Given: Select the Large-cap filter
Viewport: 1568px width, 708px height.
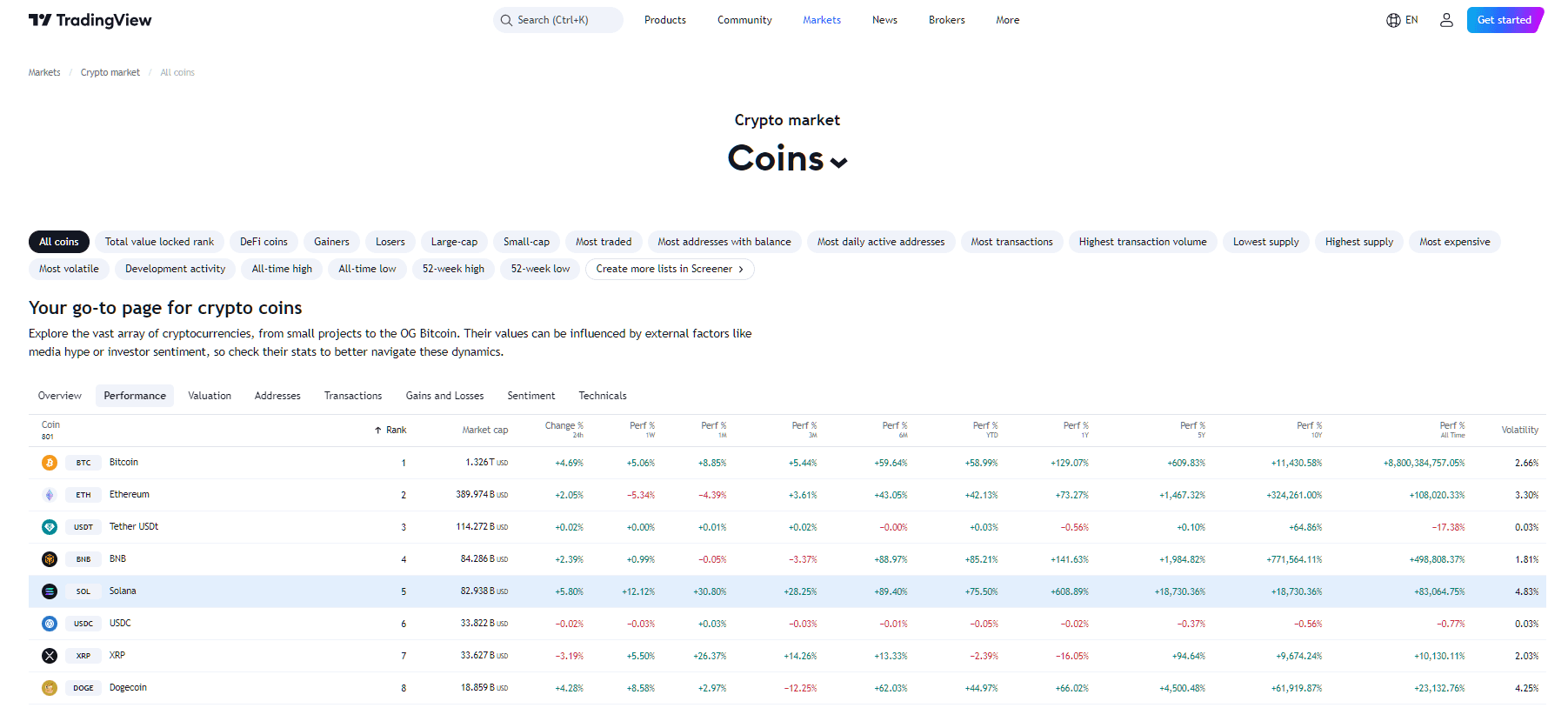Looking at the screenshot, I should pyautogui.click(x=454, y=242).
